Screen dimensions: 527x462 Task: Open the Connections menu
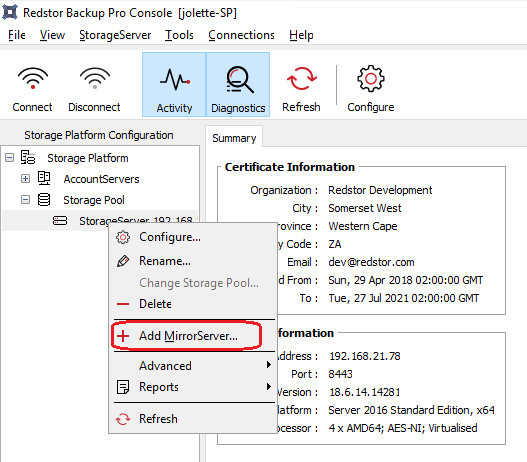point(241,35)
